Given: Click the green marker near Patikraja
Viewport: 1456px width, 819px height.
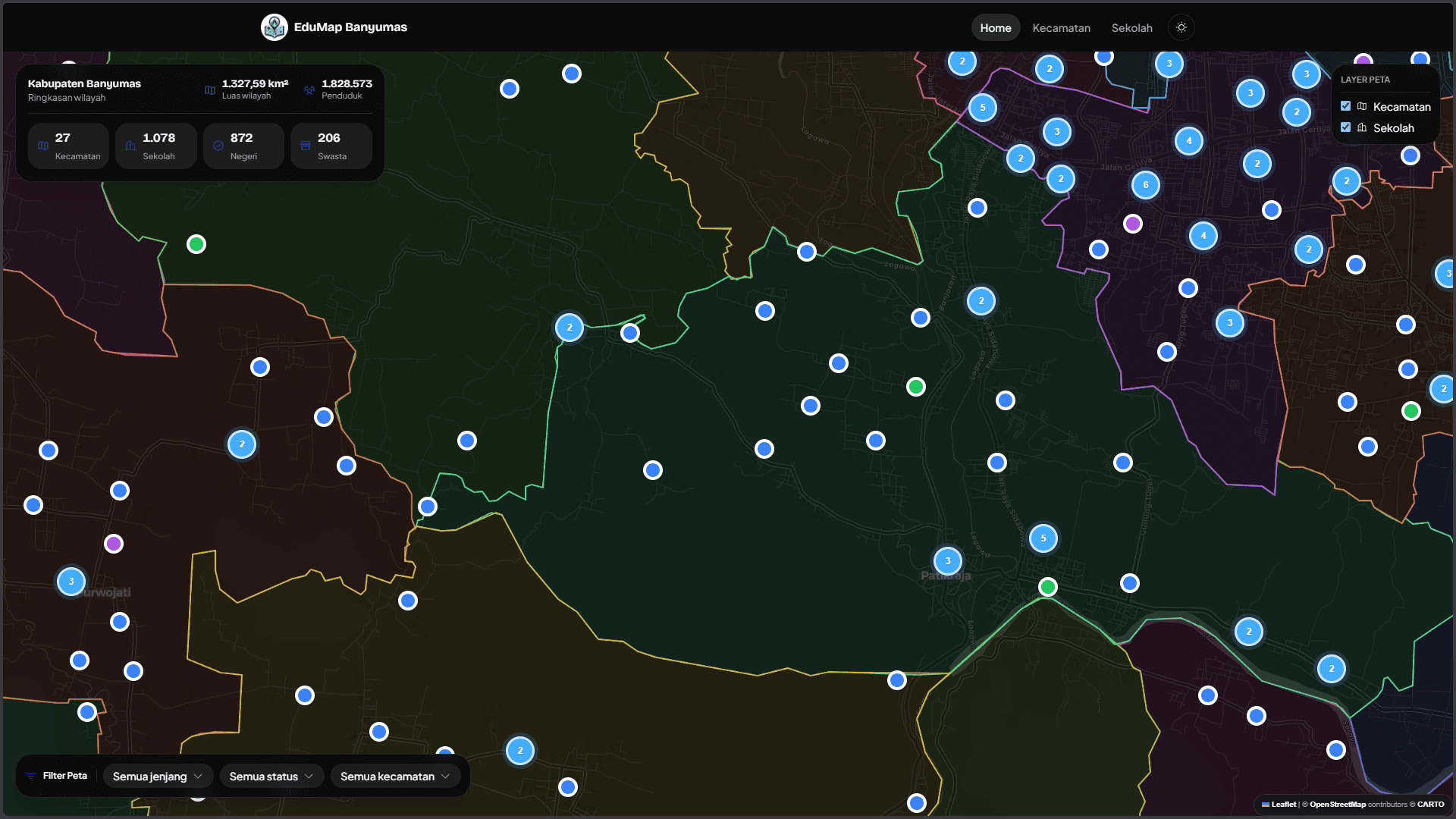Looking at the screenshot, I should (x=1048, y=587).
